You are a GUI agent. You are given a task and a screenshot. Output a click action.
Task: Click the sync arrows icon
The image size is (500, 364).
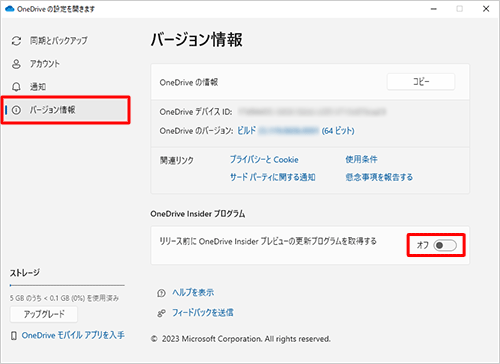coord(16,41)
